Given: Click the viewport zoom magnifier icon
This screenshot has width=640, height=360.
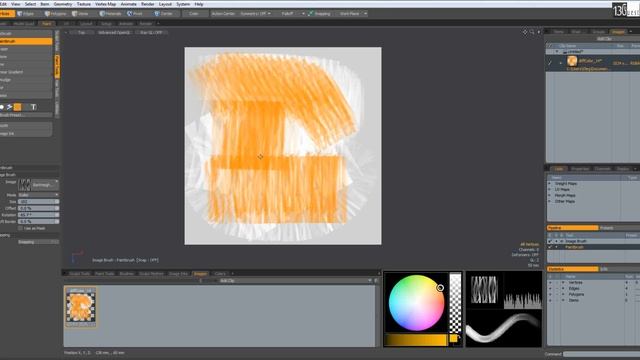Looking at the screenshot, I should tap(532, 32).
